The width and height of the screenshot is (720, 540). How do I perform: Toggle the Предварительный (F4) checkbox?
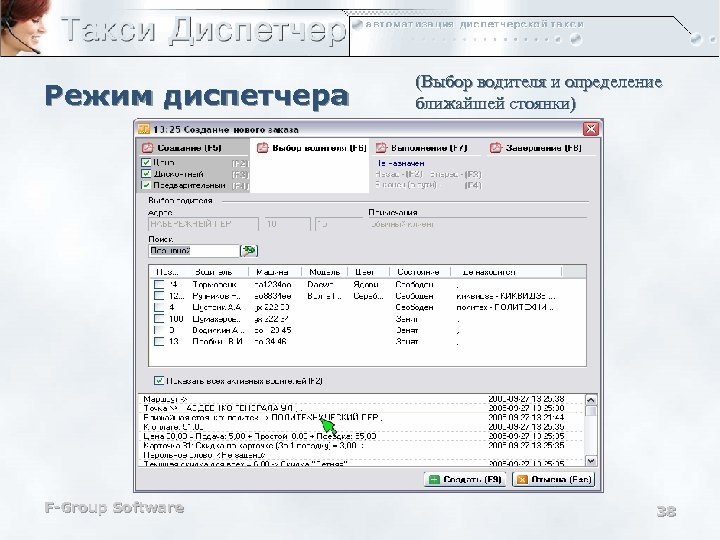[x=146, y=185]
